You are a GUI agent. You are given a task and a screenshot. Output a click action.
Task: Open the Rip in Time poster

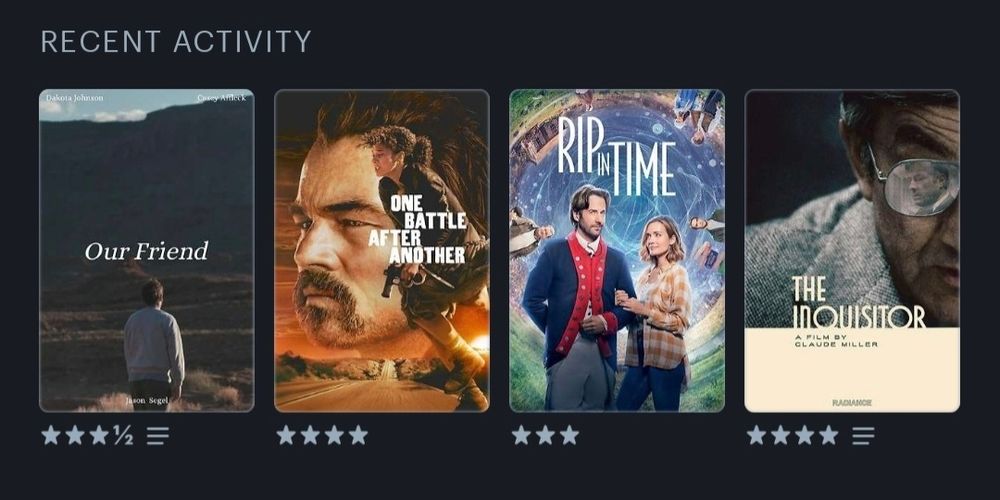[x=617, y=251]
